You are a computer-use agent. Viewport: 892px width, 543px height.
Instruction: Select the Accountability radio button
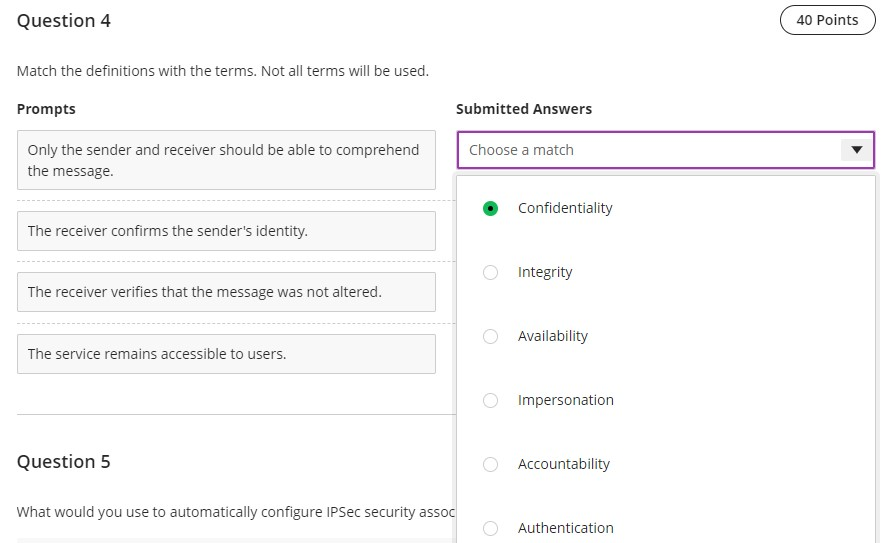[490, 464]
